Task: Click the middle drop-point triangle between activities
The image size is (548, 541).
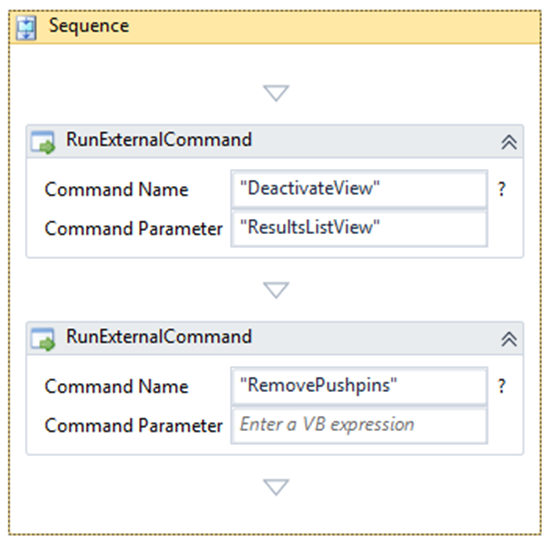Action: (276, 290)
